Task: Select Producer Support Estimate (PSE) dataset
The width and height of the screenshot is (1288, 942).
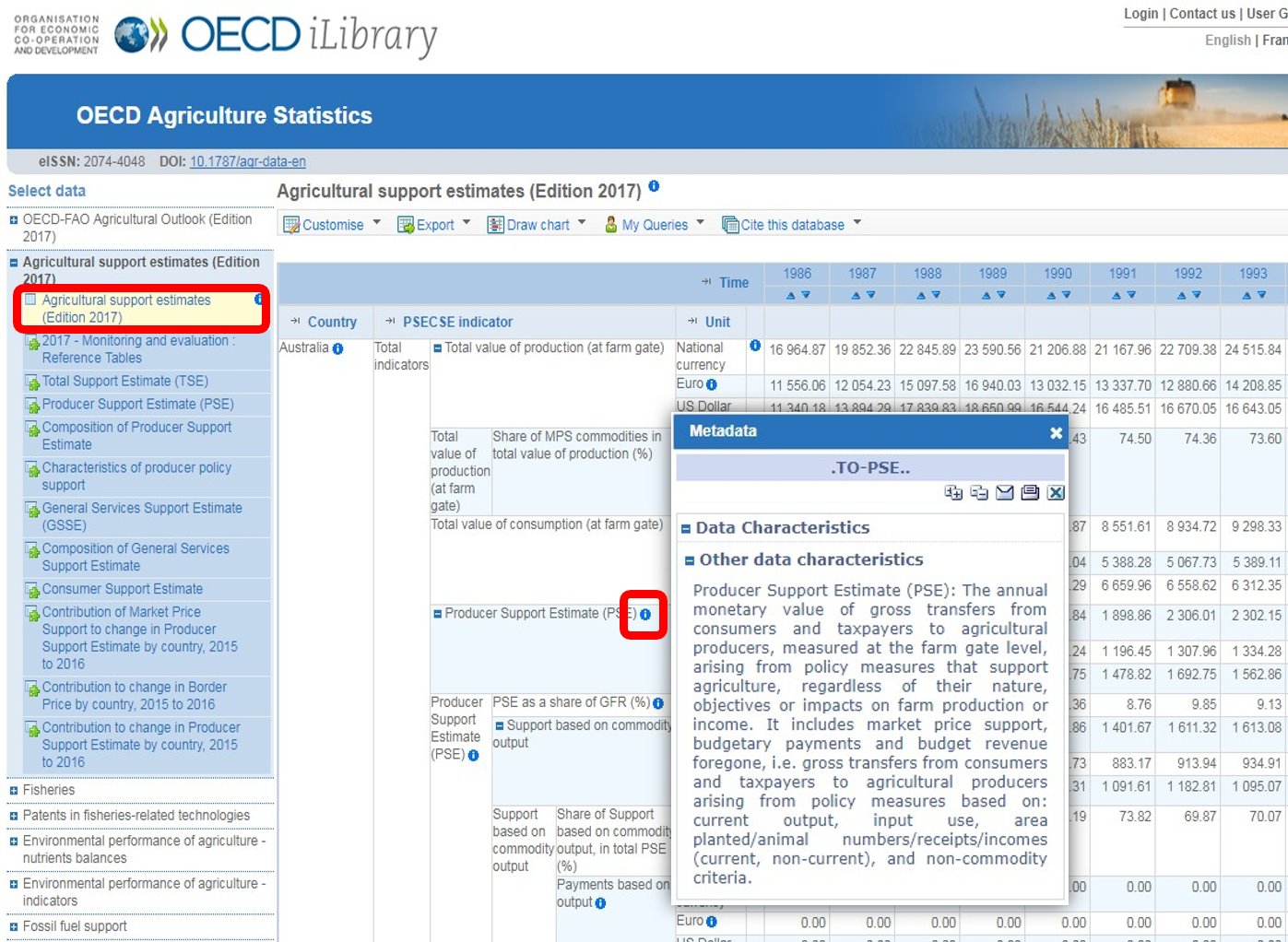Action: 138,404
